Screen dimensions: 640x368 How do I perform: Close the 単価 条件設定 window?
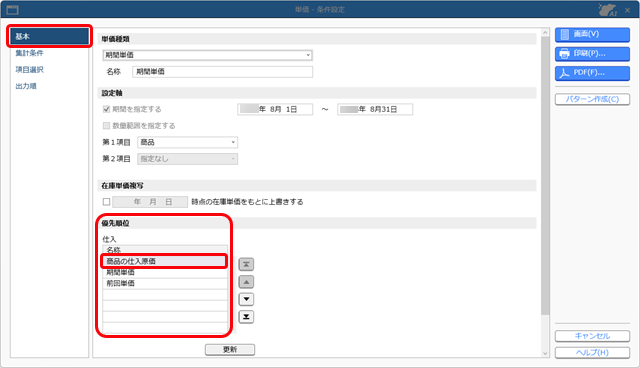point(628,10)
